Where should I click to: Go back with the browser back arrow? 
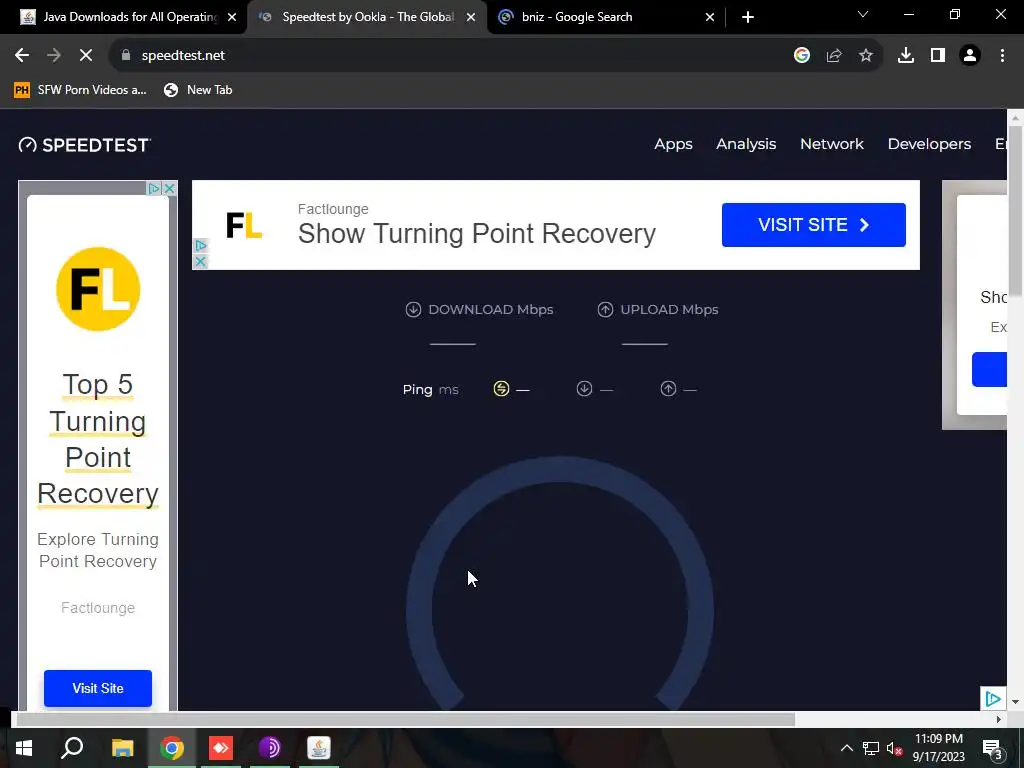pos(22,56)
